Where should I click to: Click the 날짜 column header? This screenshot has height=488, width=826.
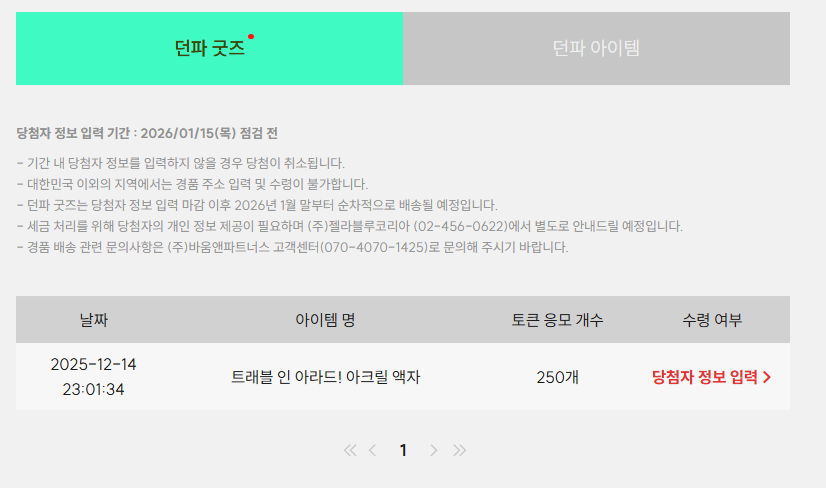pos(93,320)
